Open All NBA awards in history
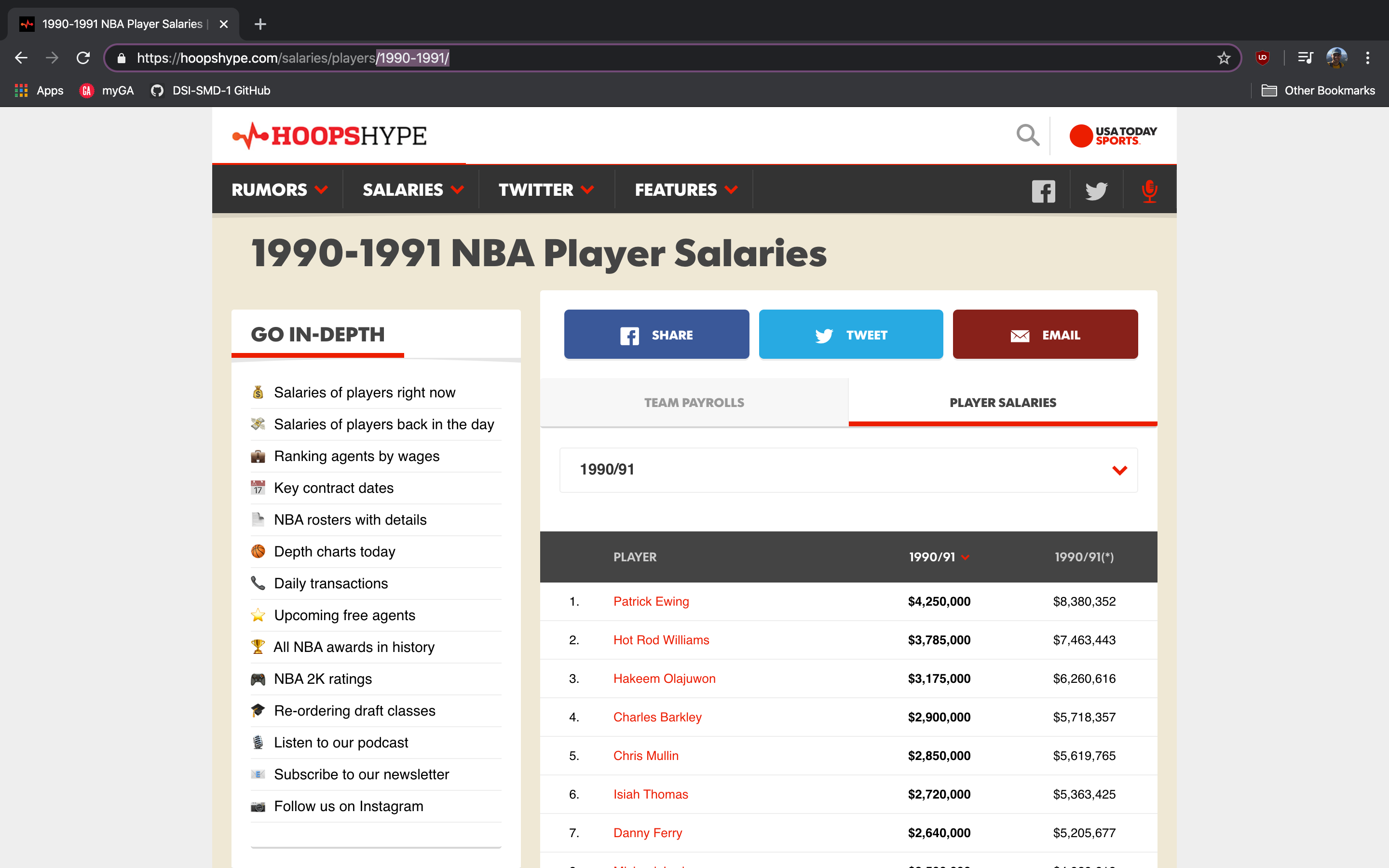The height and width of the screenshot is (868, 1389). [x=354, y=648]
